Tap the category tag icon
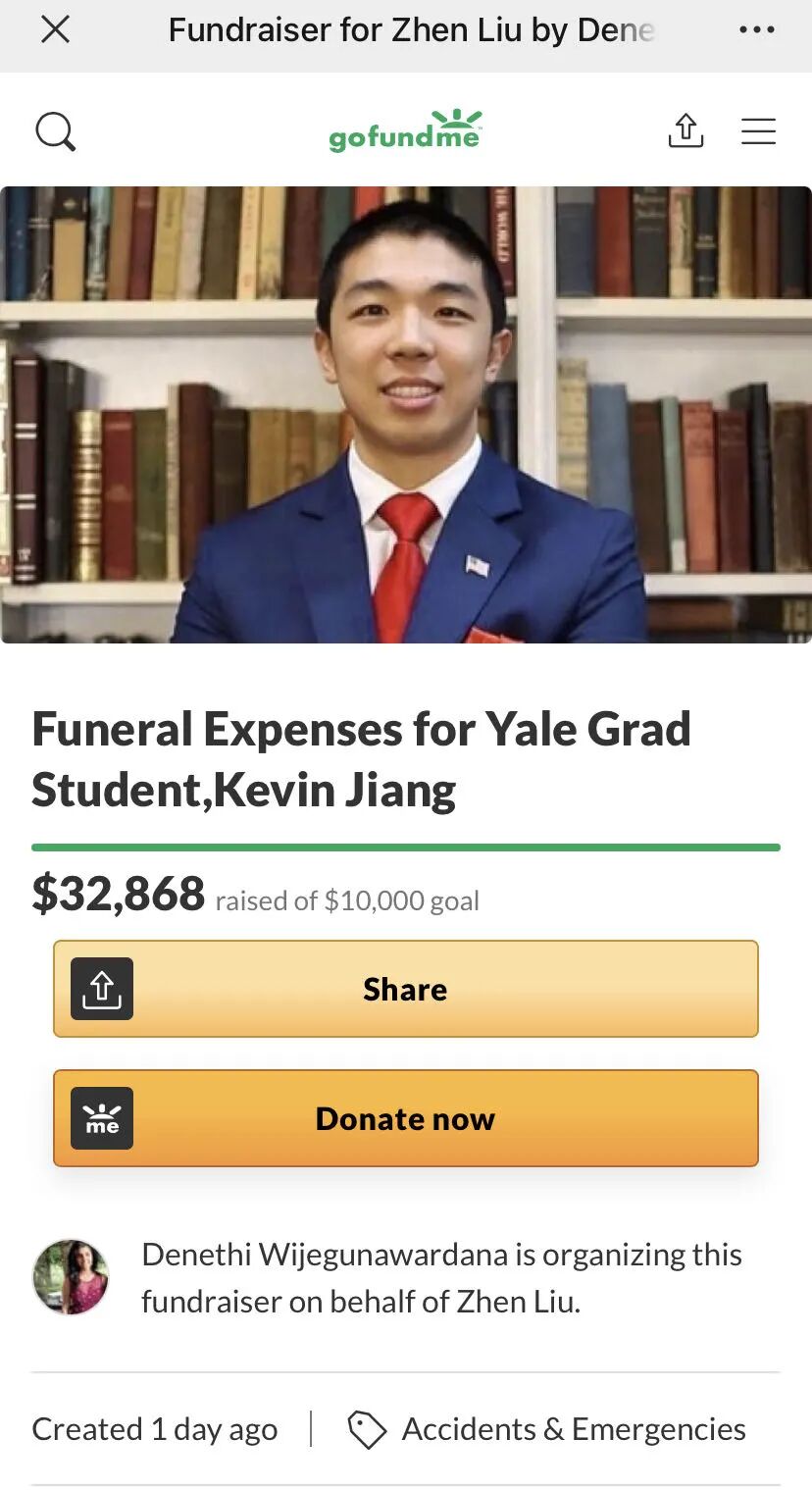812x1490 pixels. [x=367, y=1430]
